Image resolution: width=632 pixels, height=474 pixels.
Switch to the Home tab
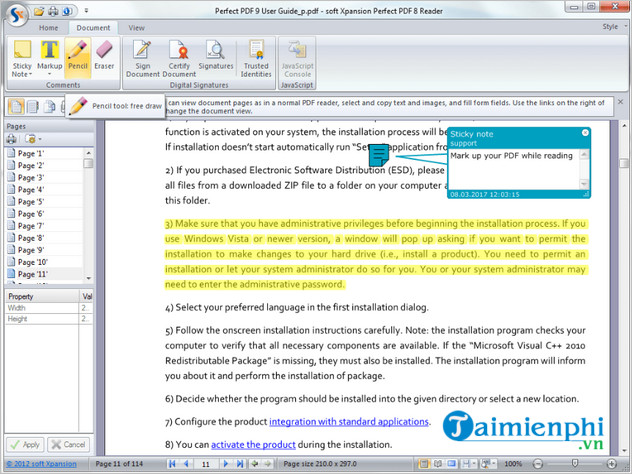(48, 28)
